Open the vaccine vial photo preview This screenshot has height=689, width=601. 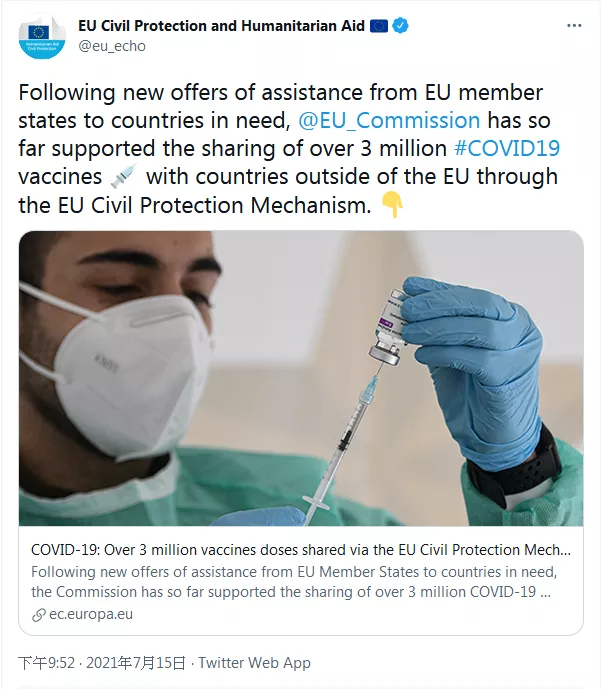(301, 378)
